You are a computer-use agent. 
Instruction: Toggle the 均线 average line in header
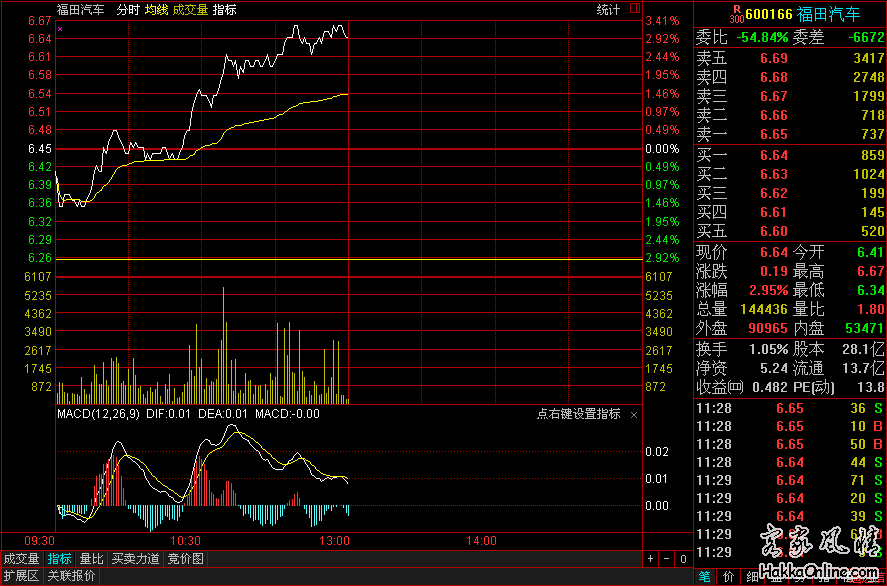(156, 10)
